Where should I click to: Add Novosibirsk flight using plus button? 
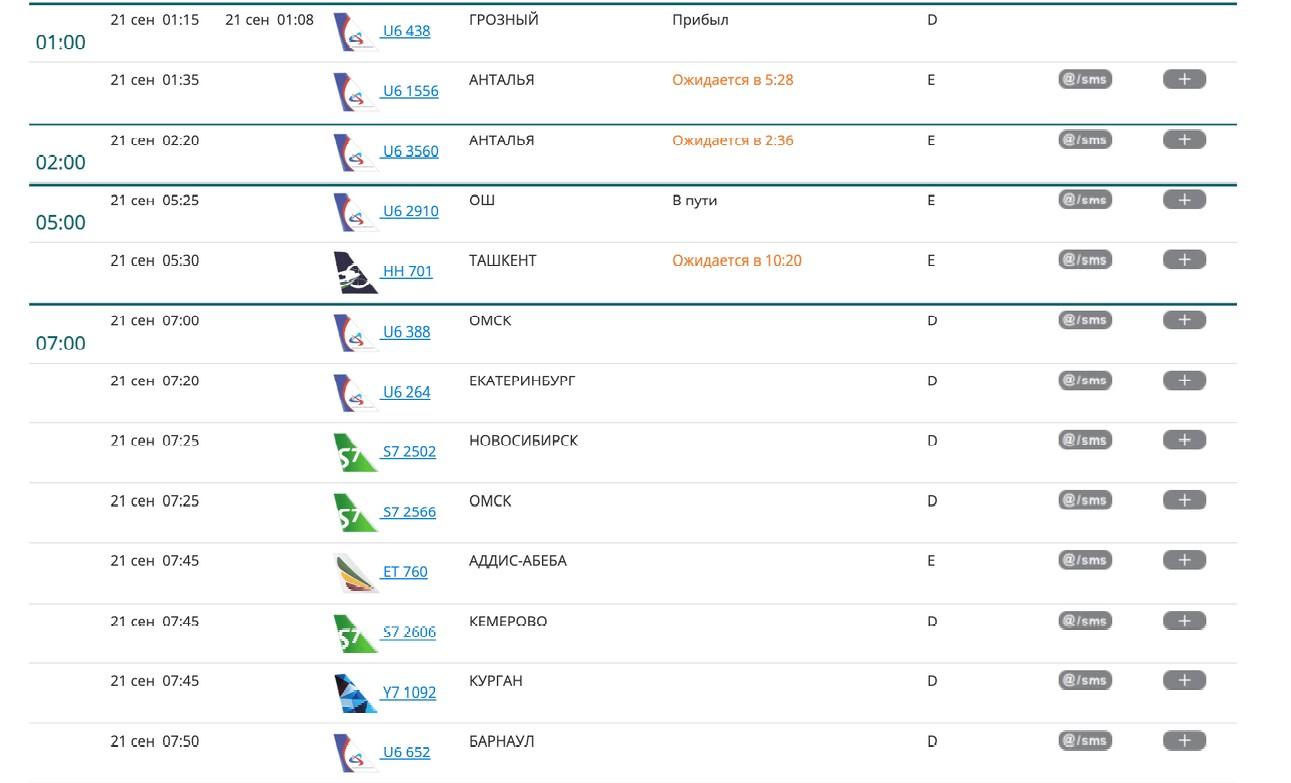(1184, 440)
